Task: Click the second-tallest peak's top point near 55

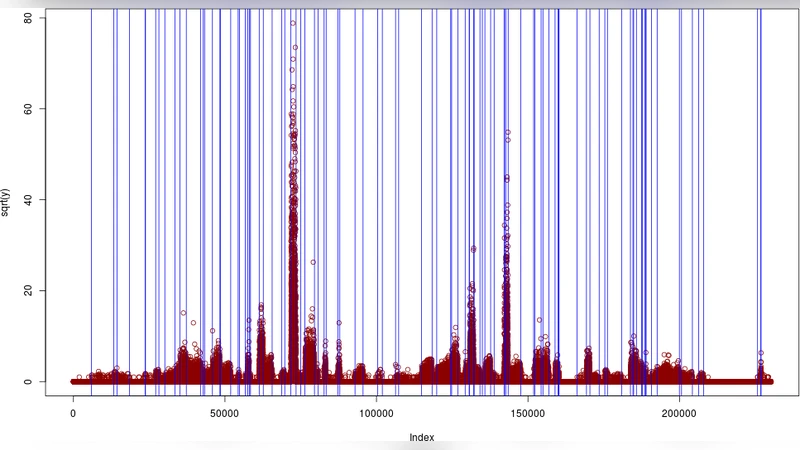Action: click(x=508, y=132)
